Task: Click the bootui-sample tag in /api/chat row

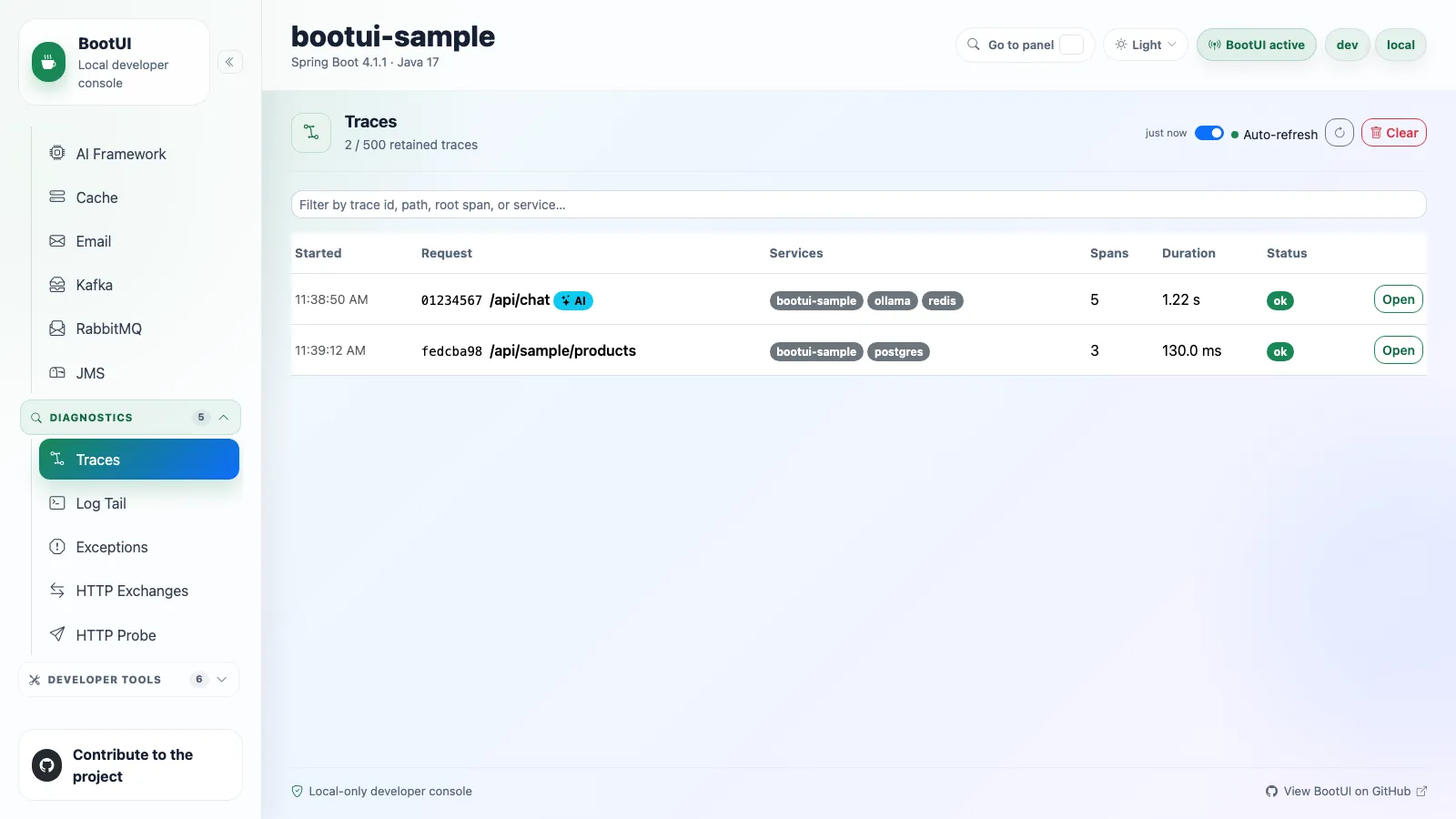Action: click(816, 301)
